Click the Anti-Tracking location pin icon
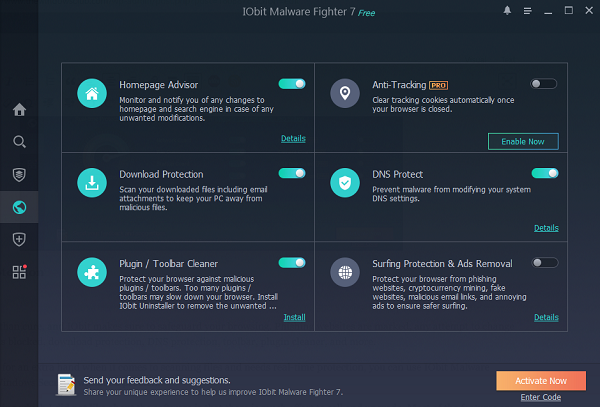 coord(345,93)
